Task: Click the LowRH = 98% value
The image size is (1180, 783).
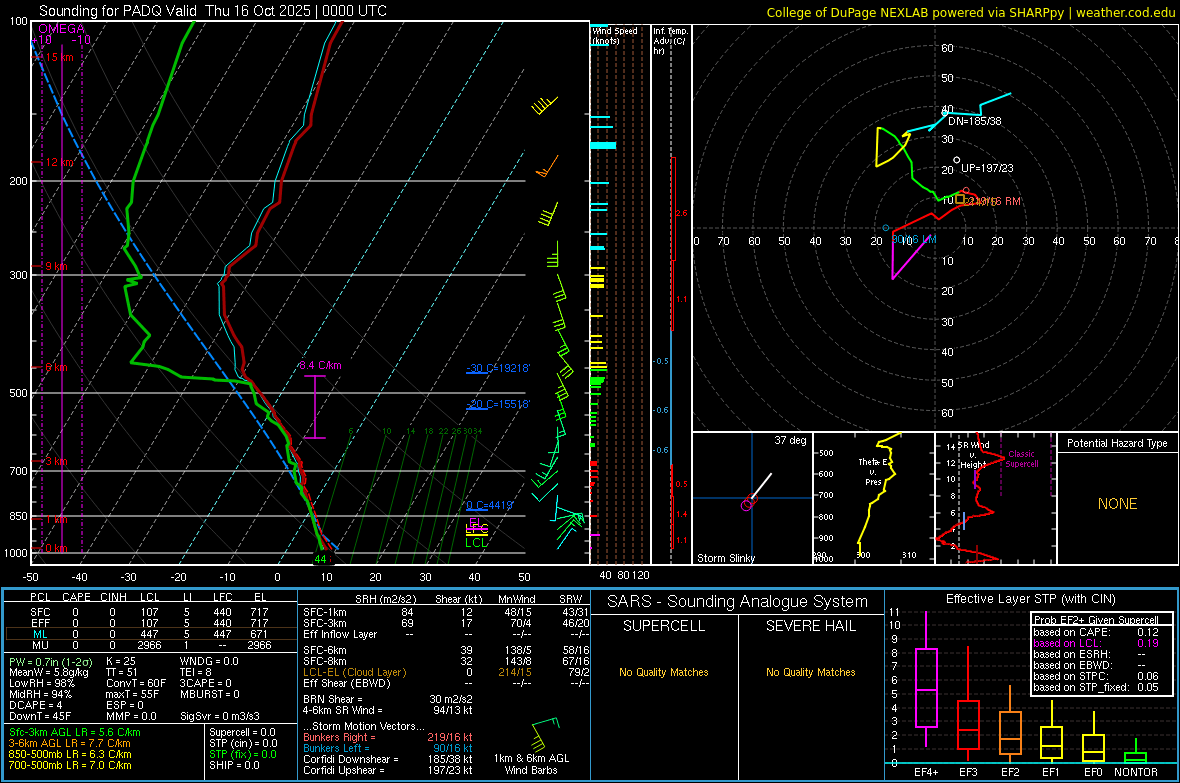Action: (42, 683)
